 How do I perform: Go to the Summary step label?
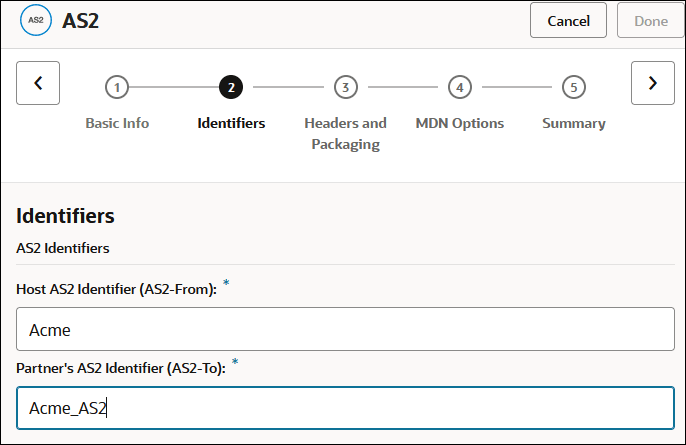point(573,123)
